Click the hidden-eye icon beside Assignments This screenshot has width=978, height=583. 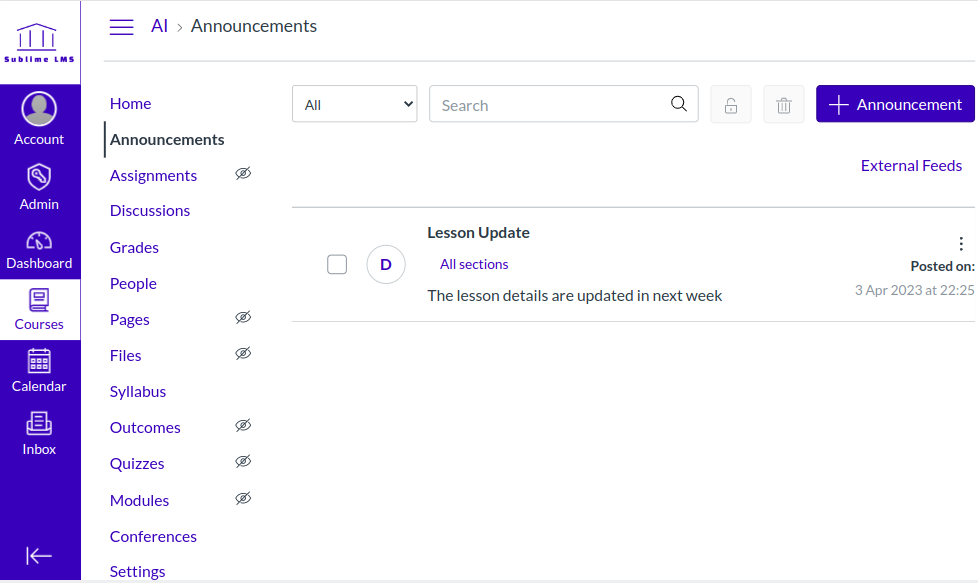click(x=243, y=174)
